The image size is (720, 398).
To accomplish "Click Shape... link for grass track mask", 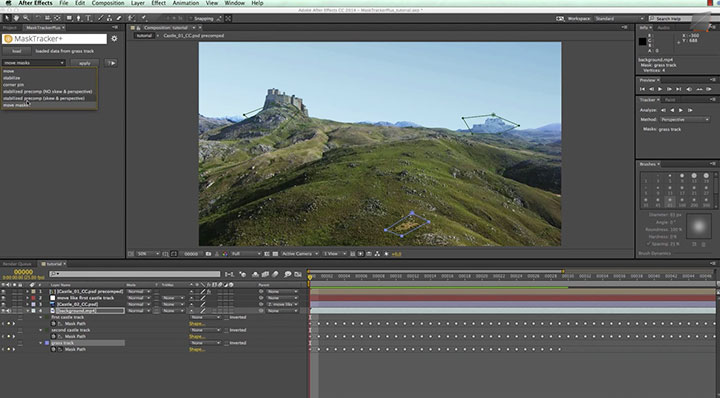I will click(197, 349).
